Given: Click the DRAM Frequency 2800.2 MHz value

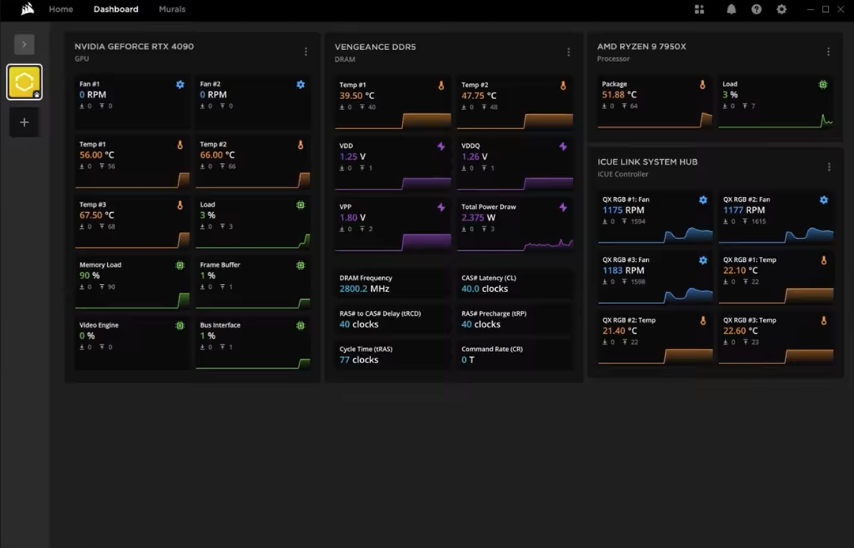Looking at the screenshot, I should tap(364, 289).
